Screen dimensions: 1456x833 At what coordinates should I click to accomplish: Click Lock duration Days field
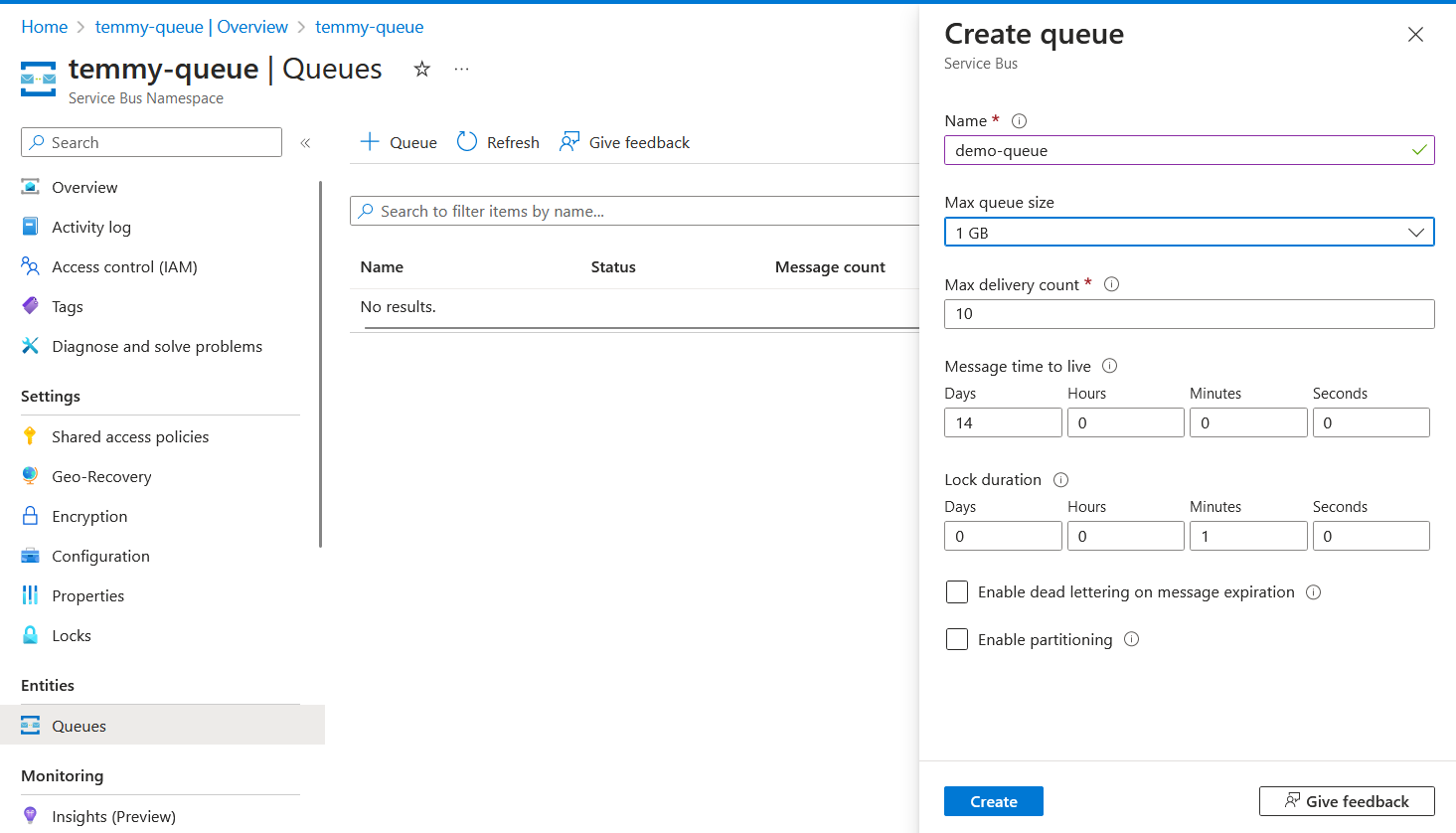pyautogui.click(x=1003, y=536)
